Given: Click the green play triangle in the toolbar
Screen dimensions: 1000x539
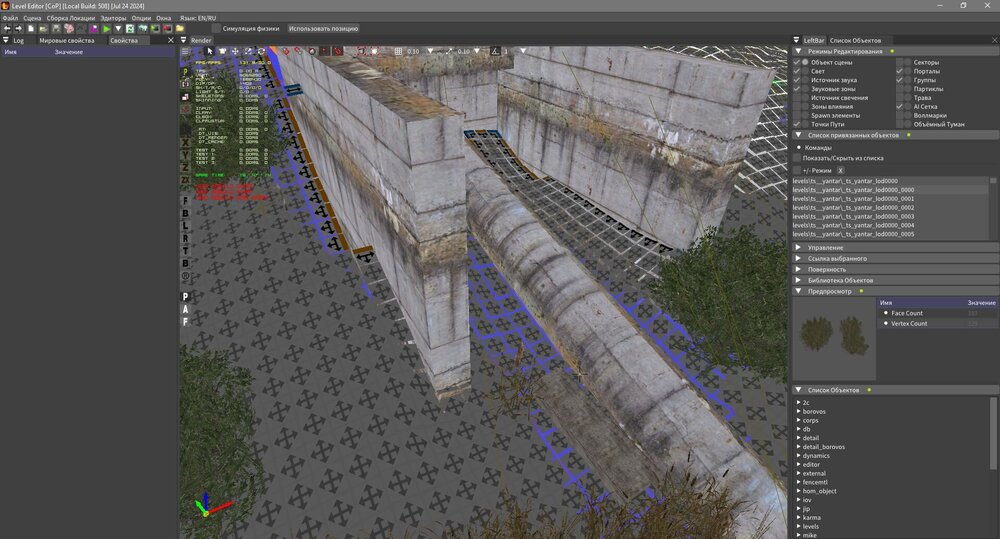Looking at the screenshot, I should pos(107,29).
